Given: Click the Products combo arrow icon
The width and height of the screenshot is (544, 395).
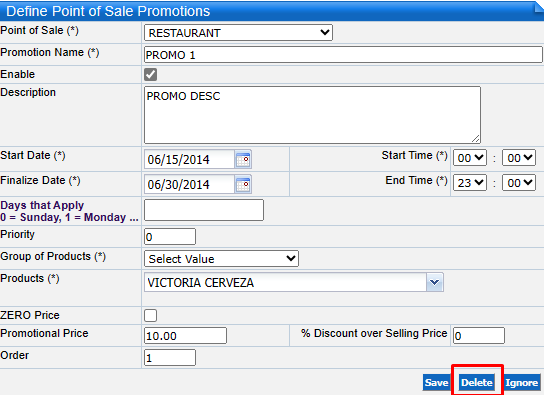Looking at the screenshot, I should pyautogui.click(x=434, y=282).
